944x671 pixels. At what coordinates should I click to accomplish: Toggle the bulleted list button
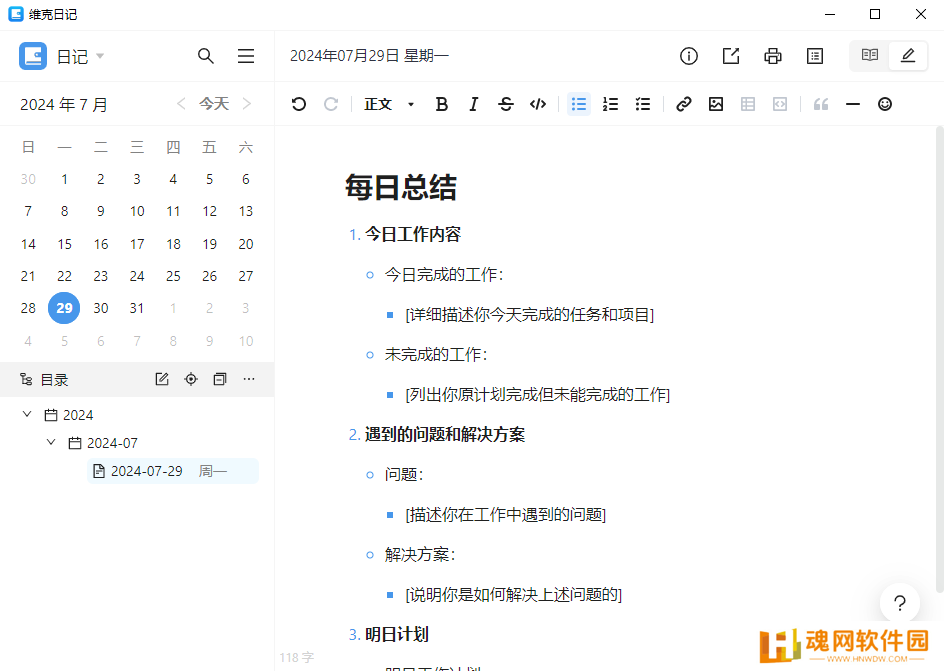coord(579,104)
